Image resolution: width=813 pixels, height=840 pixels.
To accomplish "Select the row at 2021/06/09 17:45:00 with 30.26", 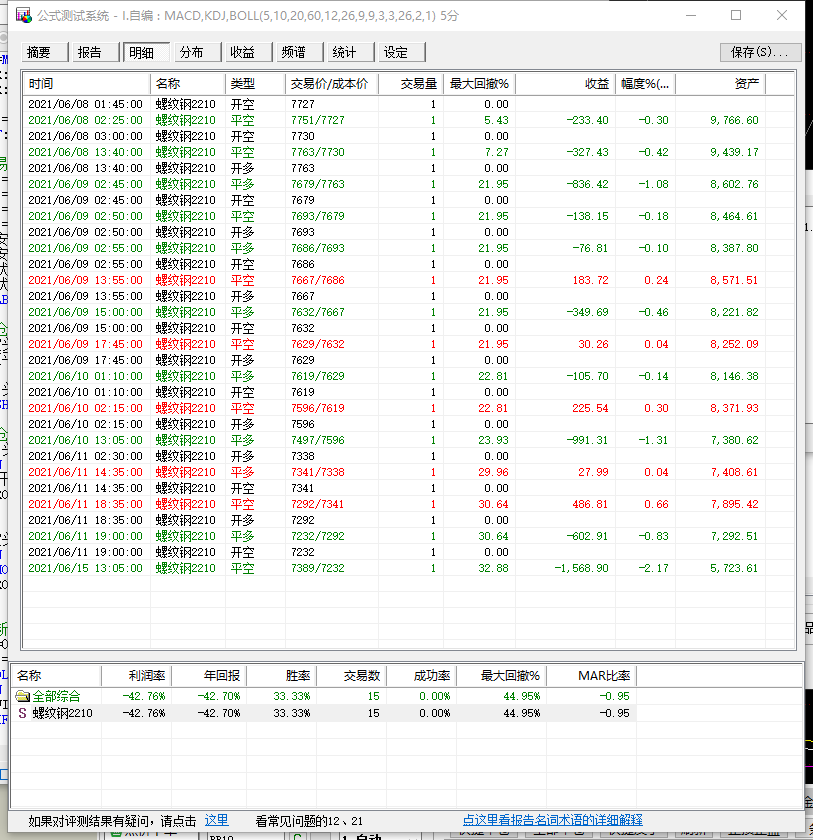I will pyautogui.click(x=408, y=344).
